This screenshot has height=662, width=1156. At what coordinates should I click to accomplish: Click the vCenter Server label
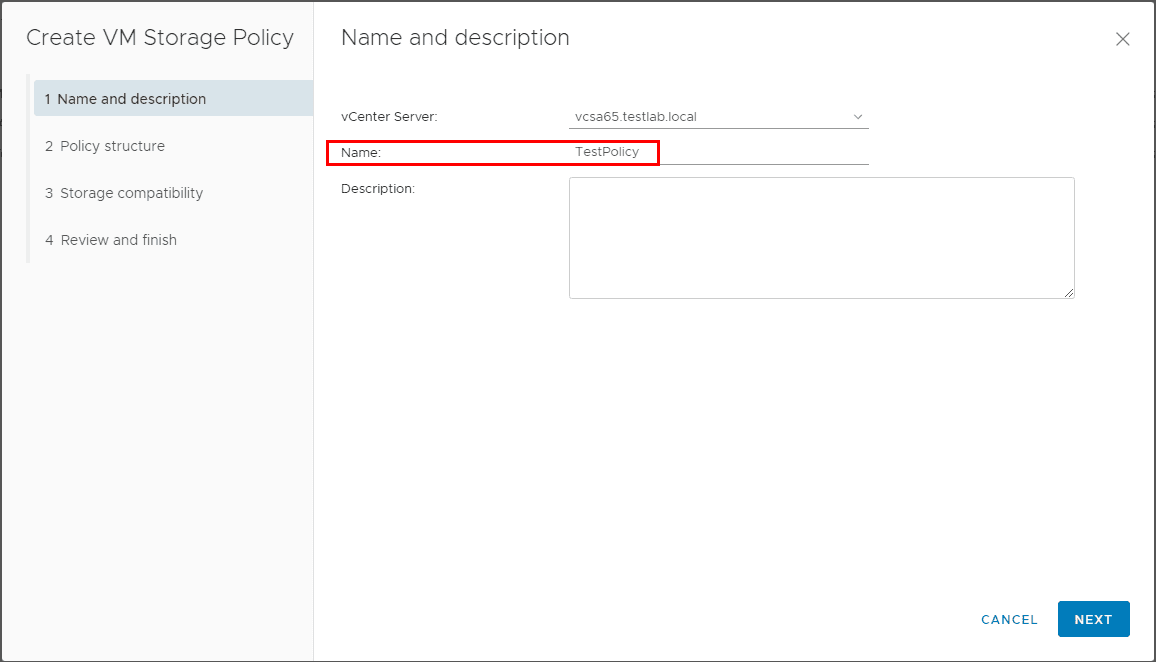coord(389,117)
